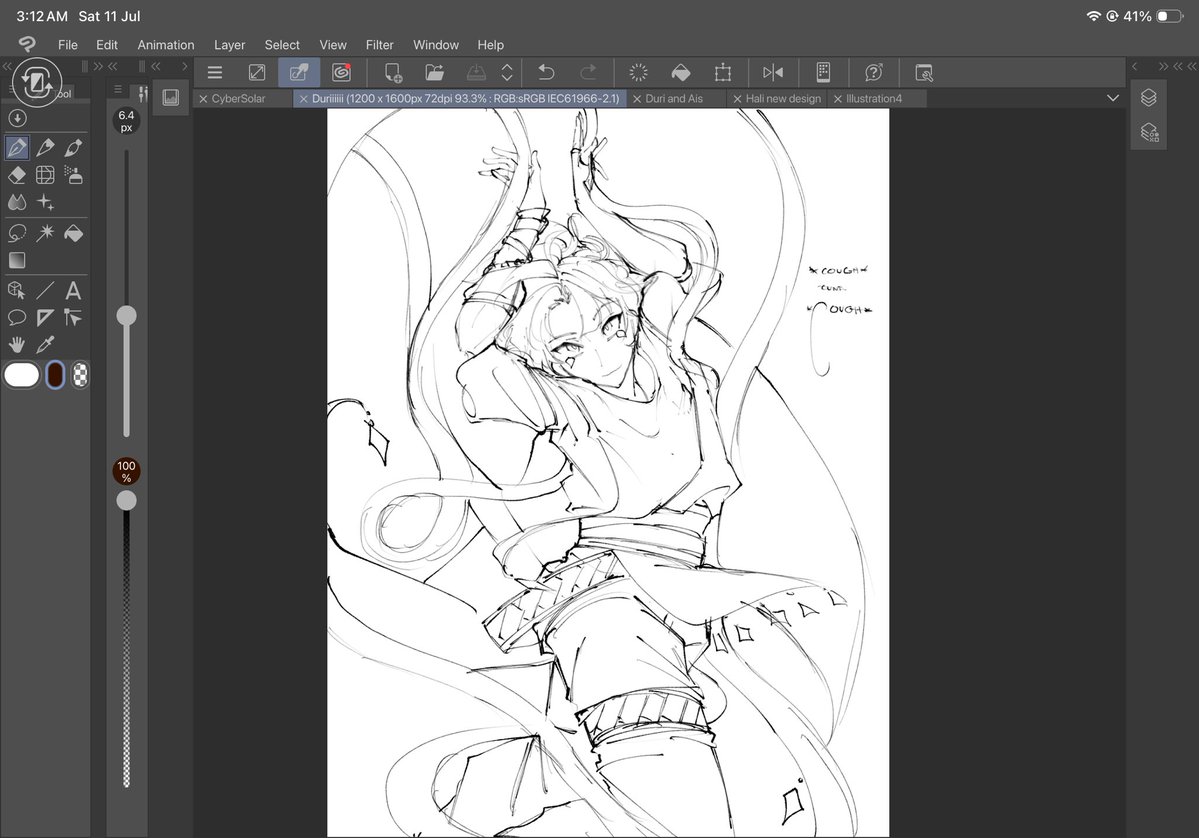Screen dimensions: 1199x838
Task: Create a new canvas document
Action: (x=393, y=73)
